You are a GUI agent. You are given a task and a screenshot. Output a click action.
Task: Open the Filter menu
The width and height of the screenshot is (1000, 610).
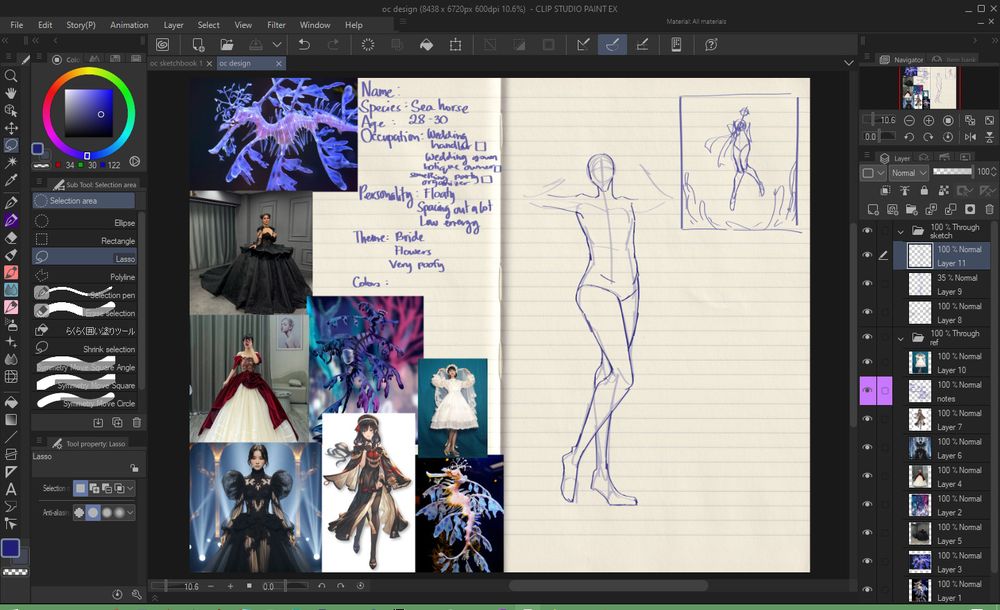coord(276,25)
